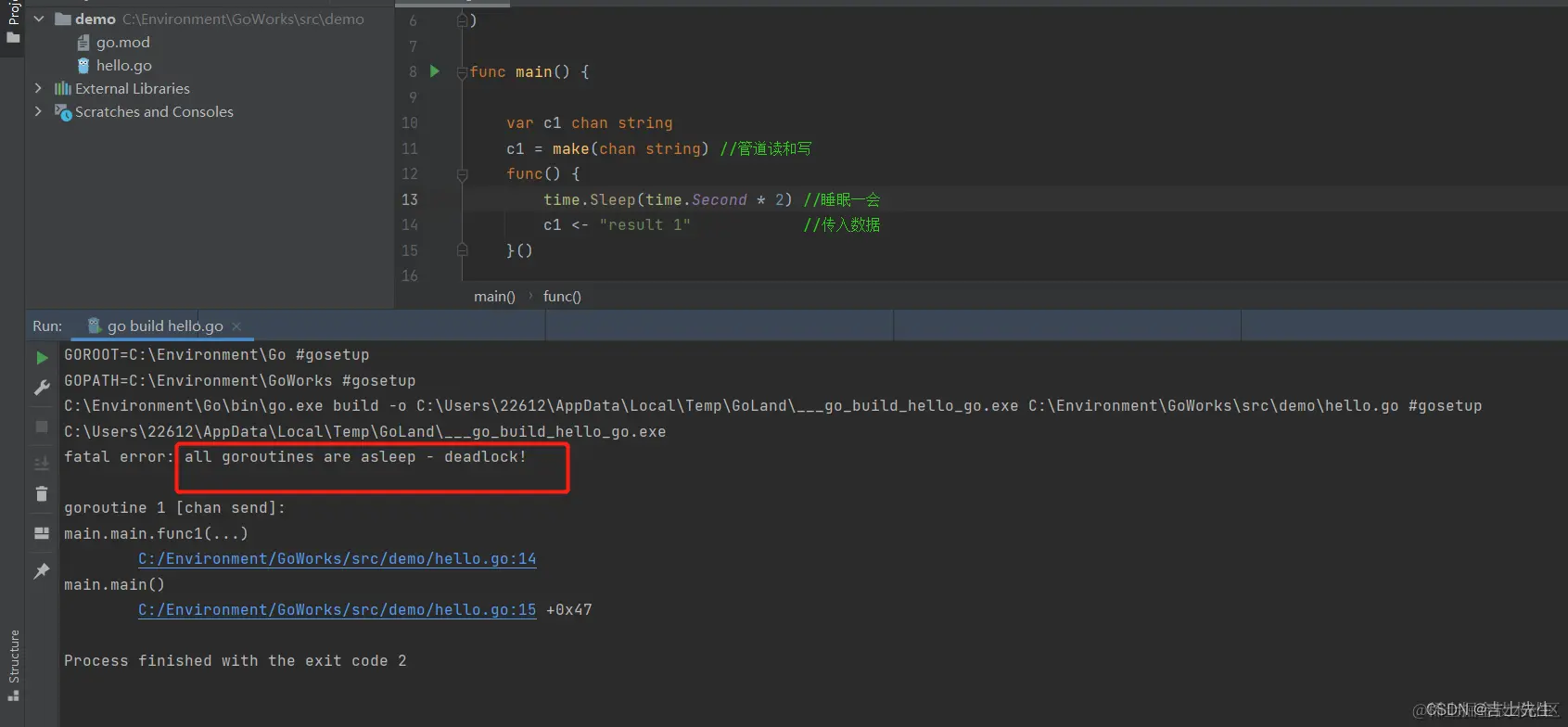Open the Project tool window tab
Viewport: 1568px width, 727px height.
coord(13,23)
